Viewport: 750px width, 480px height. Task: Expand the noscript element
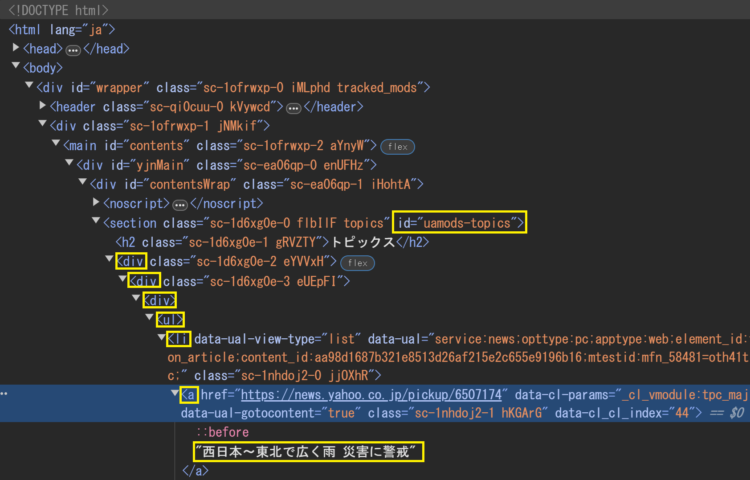[96, 202]
